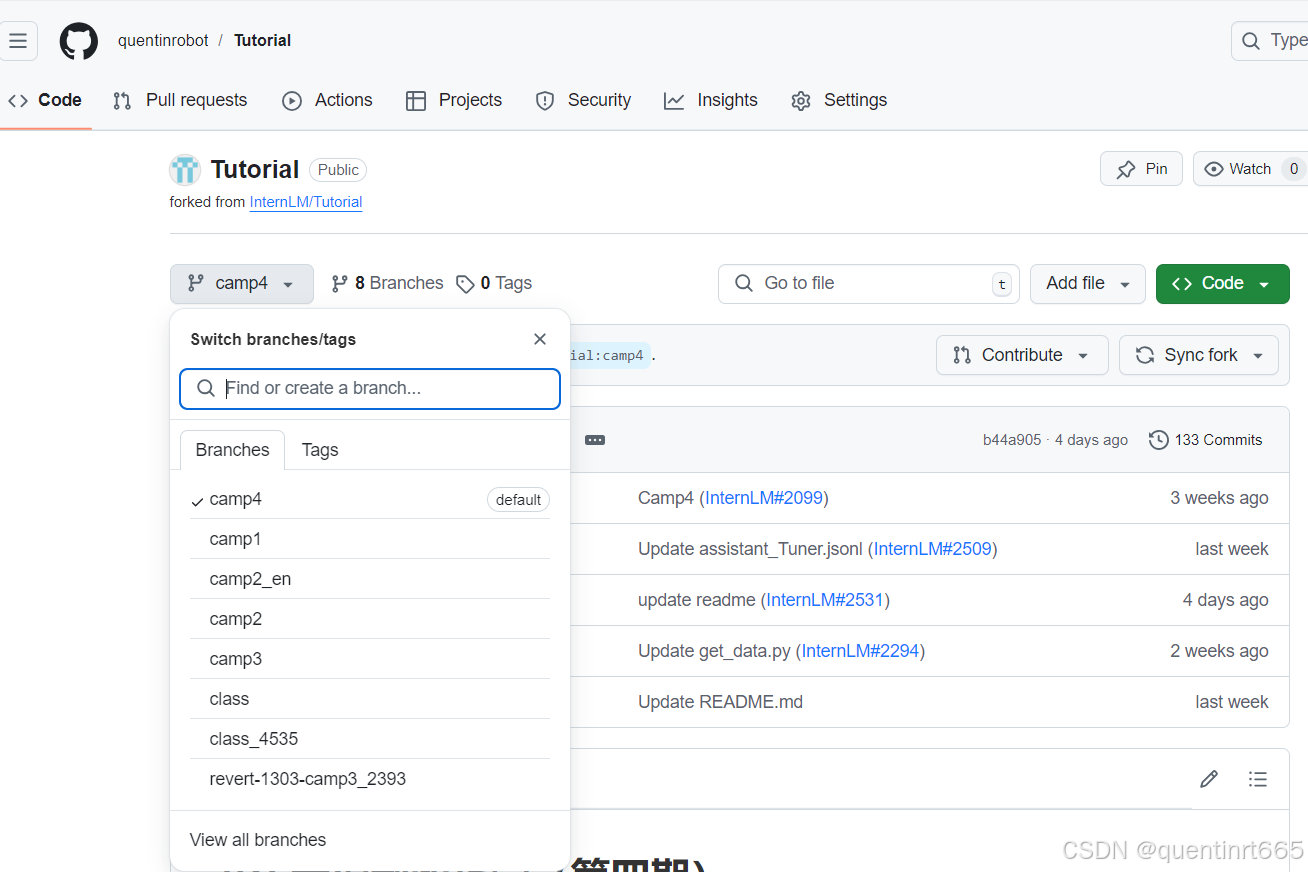Expand the Sync fork dropdown

pyautogui.click(x=1199, y=355)
